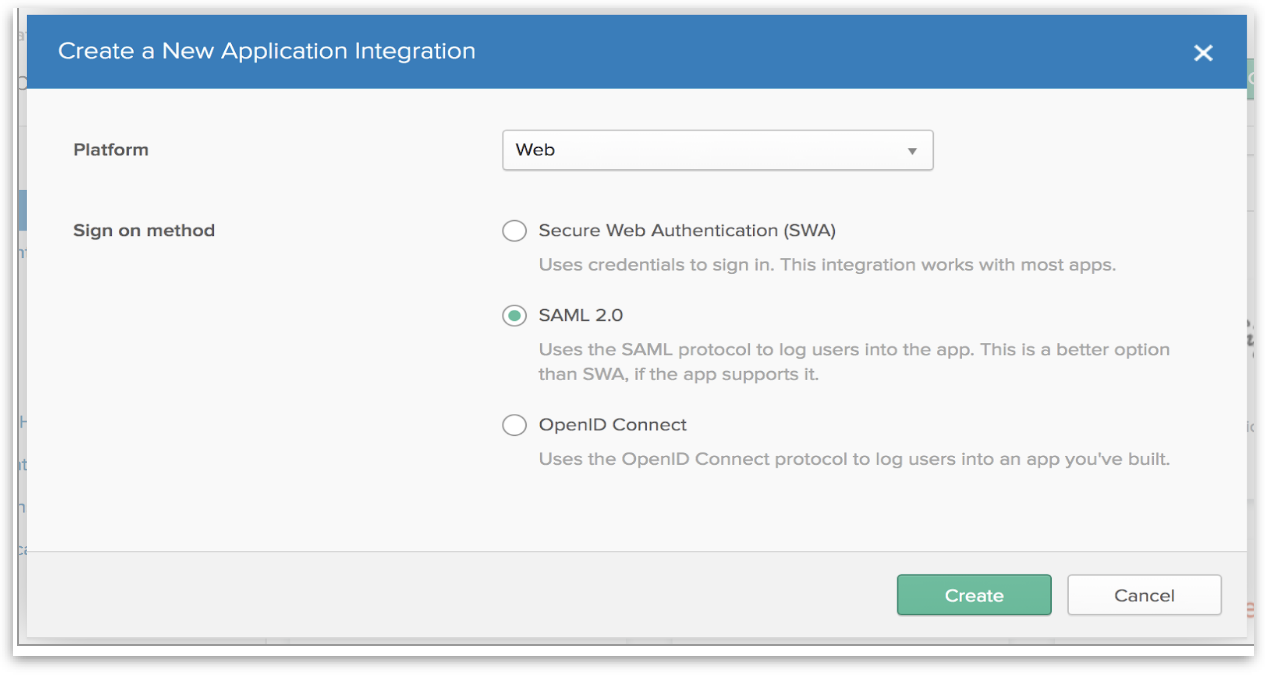Screen dimensions: 1267x675
Task: Click the 'OpenID Connect' option label
Action: (x=612, y=425)
